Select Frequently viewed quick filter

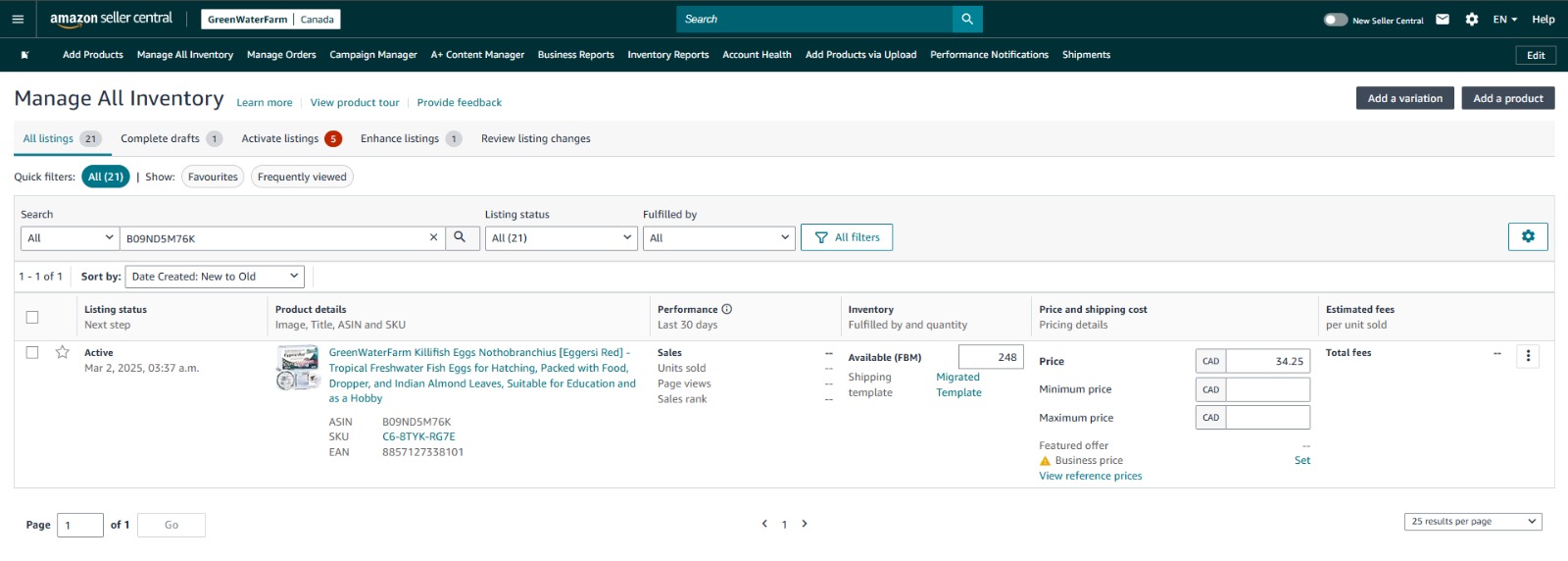(302, 177)
